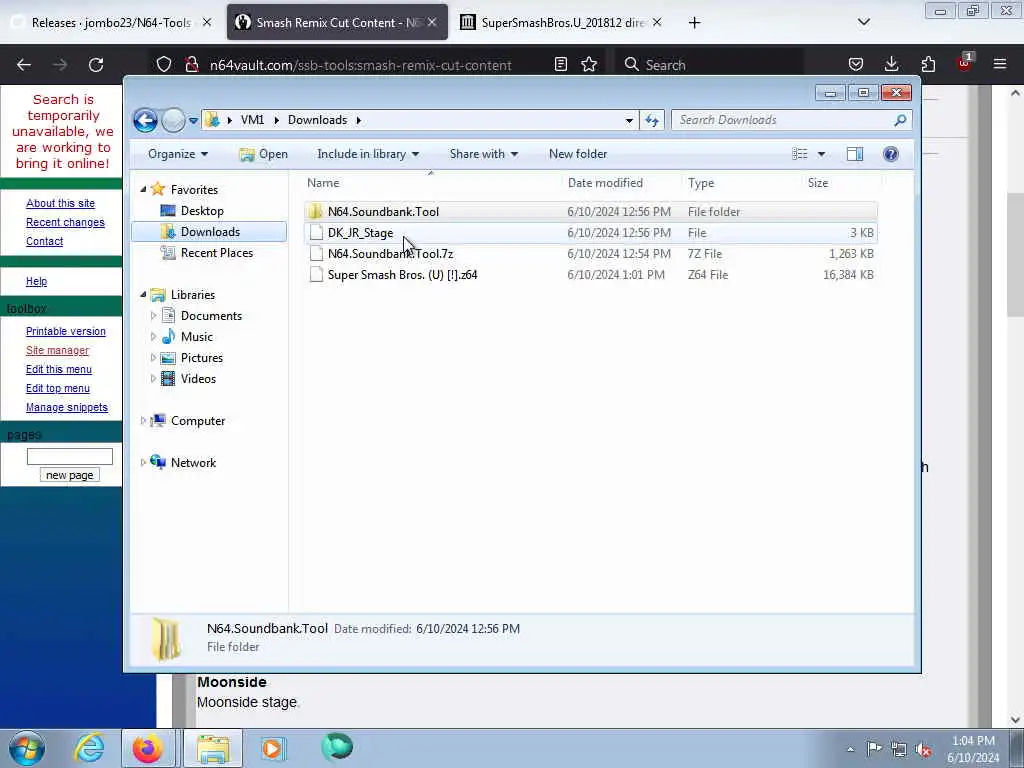Open Firefox downloads panel

(x=891, y=64)
